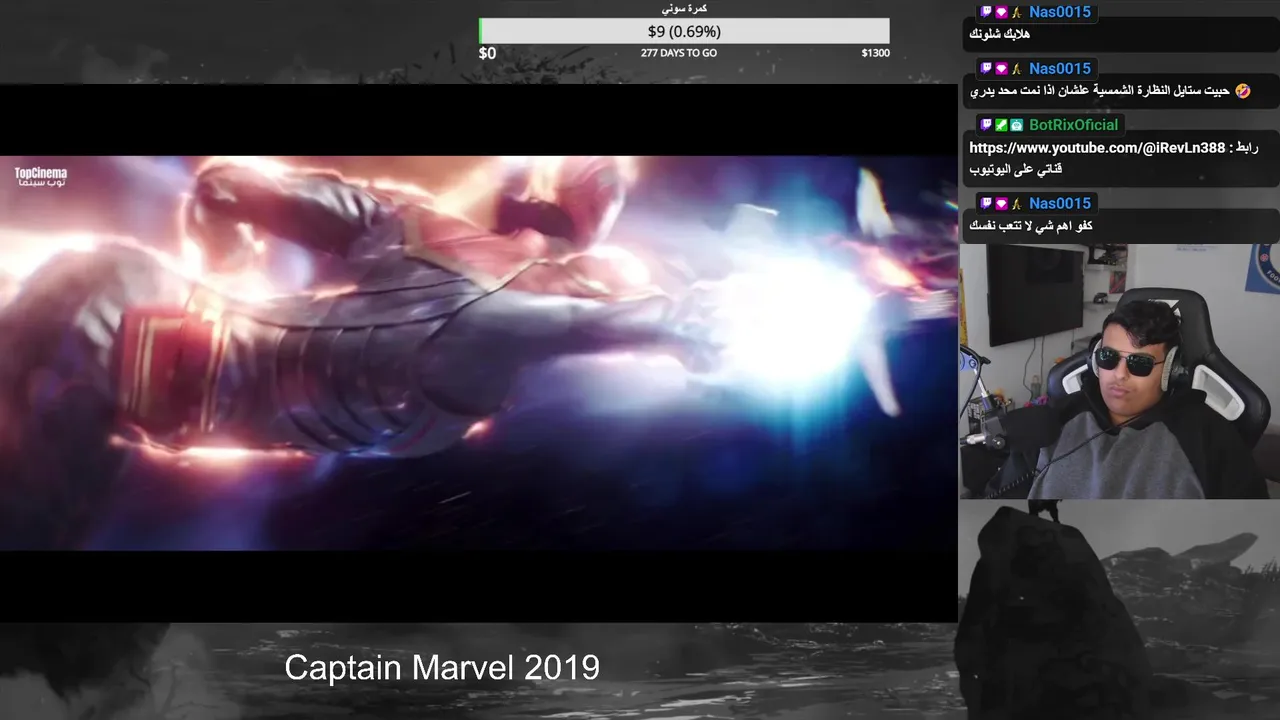1280x720 pixels.
Task: Click the chat message 'كفو اهم شي لا تتعب نفسك'
Action: click(1031, 226)
